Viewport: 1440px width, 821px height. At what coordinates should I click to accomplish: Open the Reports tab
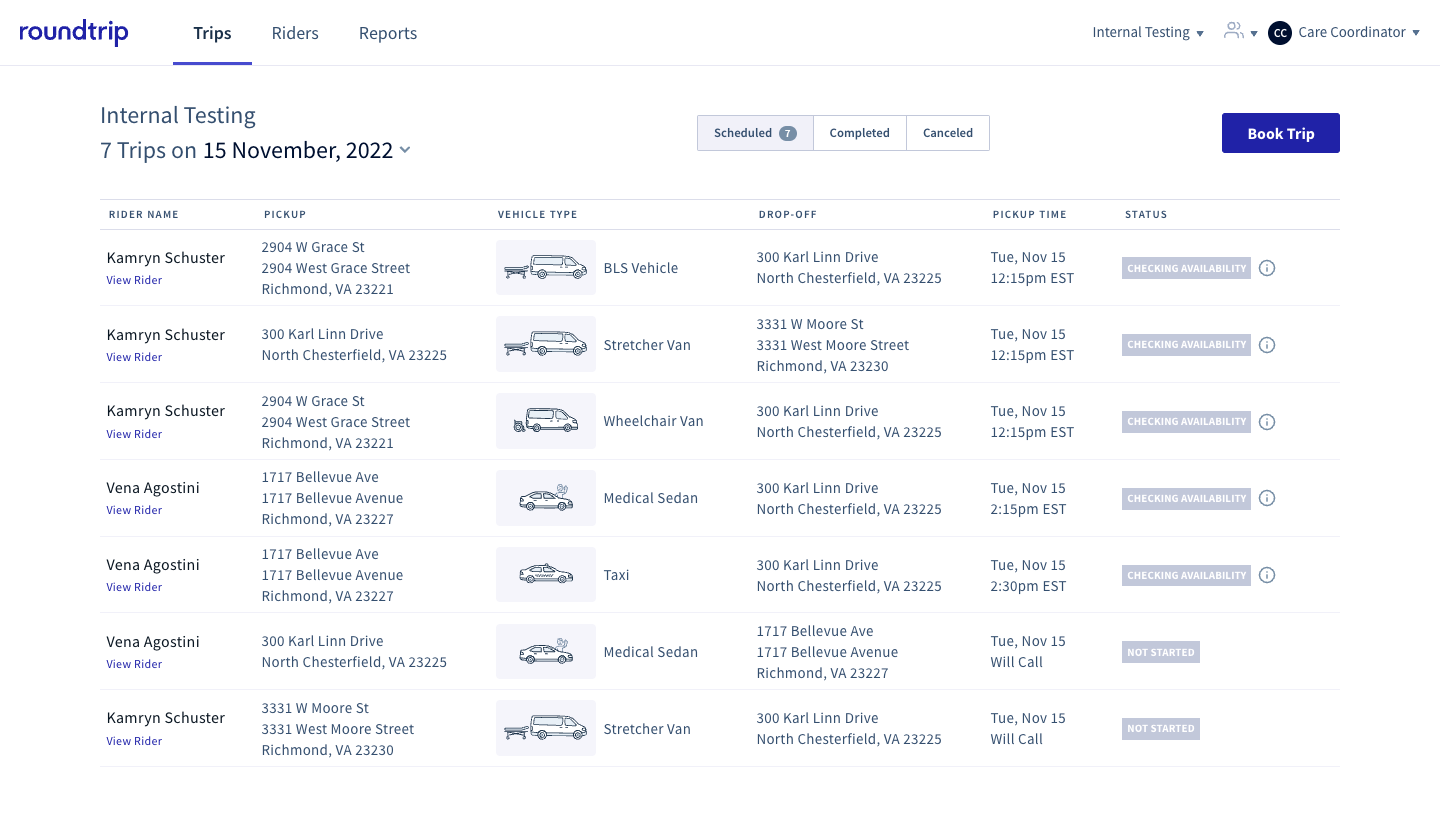(388, 33)
